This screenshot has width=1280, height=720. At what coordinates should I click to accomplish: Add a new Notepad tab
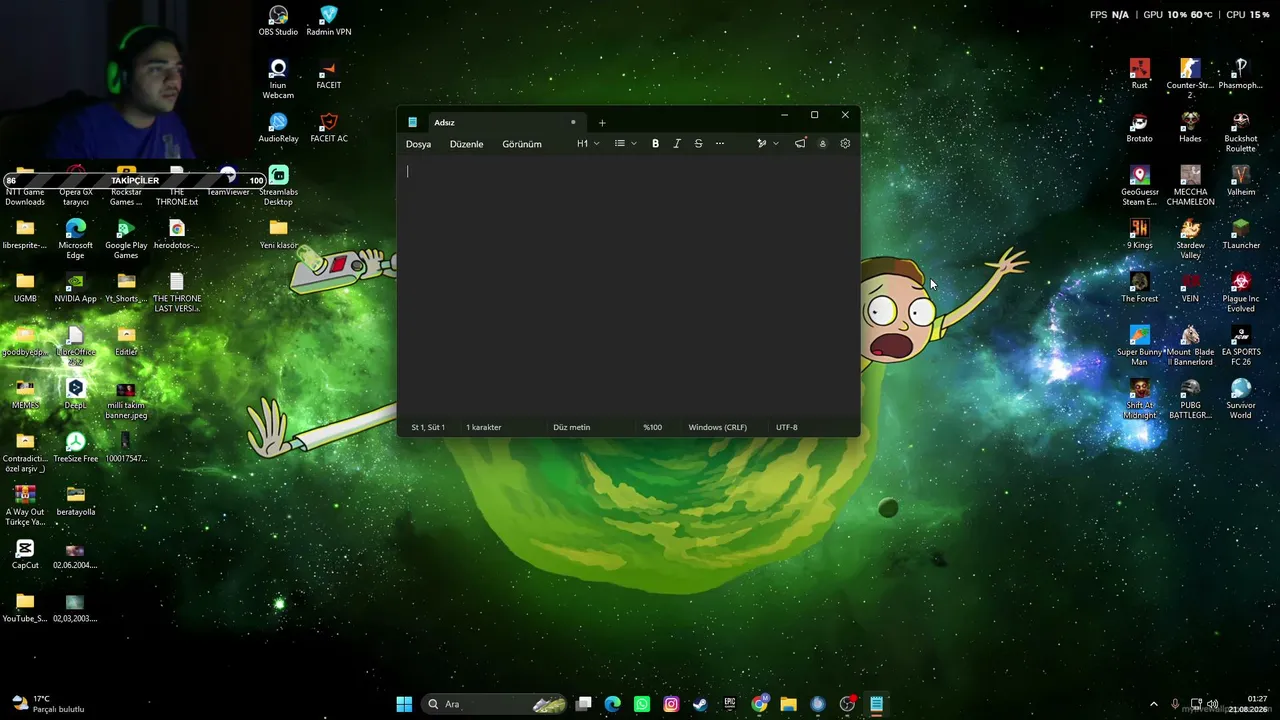click(602, 123)
